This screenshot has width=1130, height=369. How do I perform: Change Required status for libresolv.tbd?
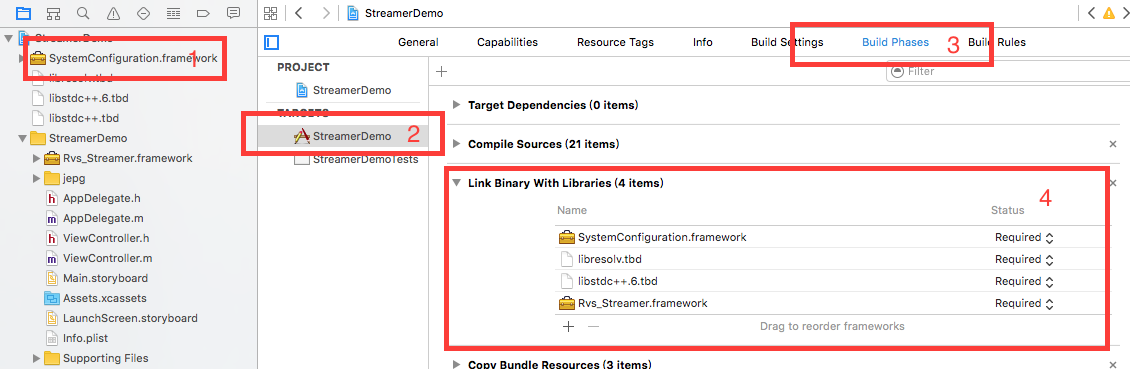coord(1024,259)
